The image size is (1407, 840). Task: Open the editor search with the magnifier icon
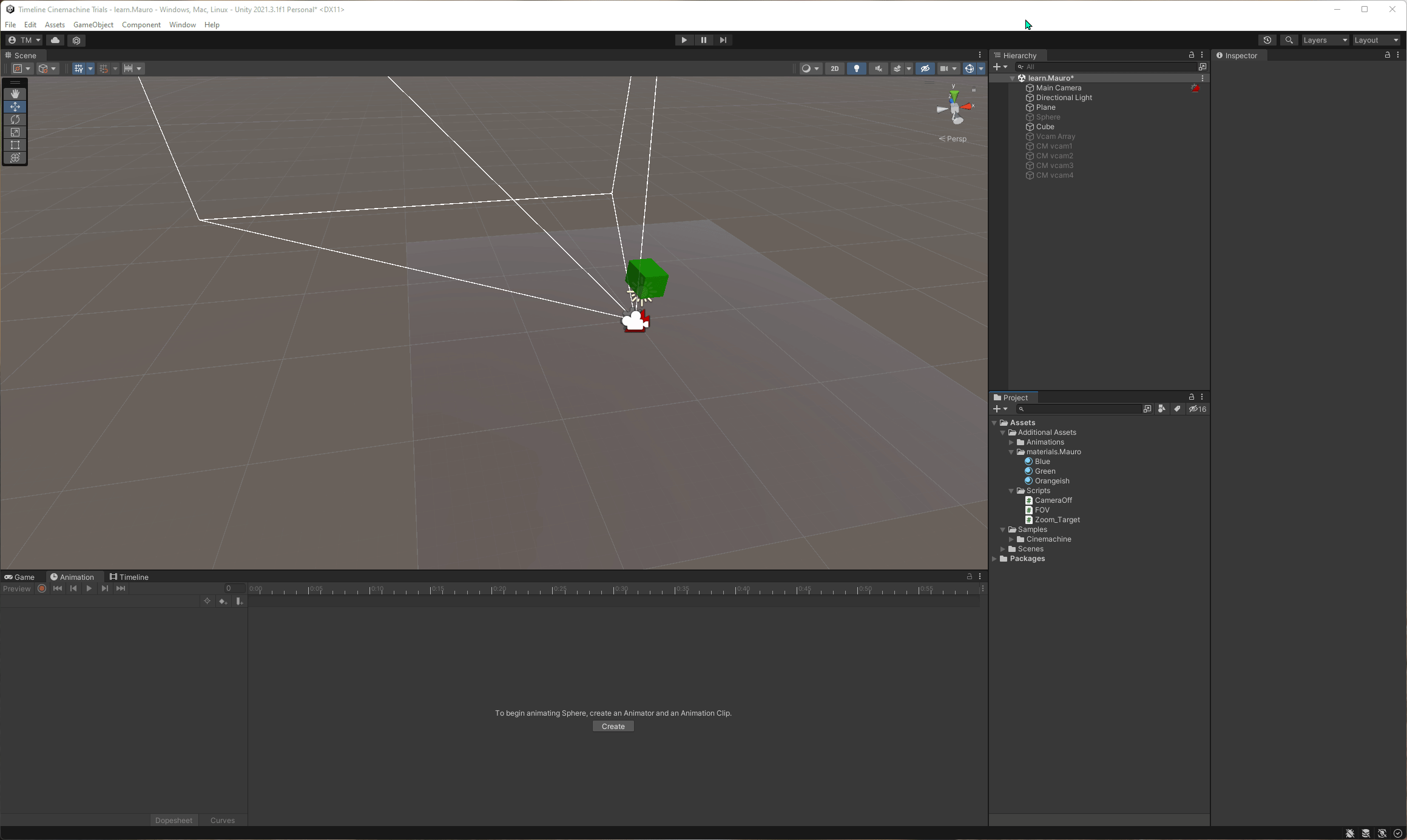1289,40
